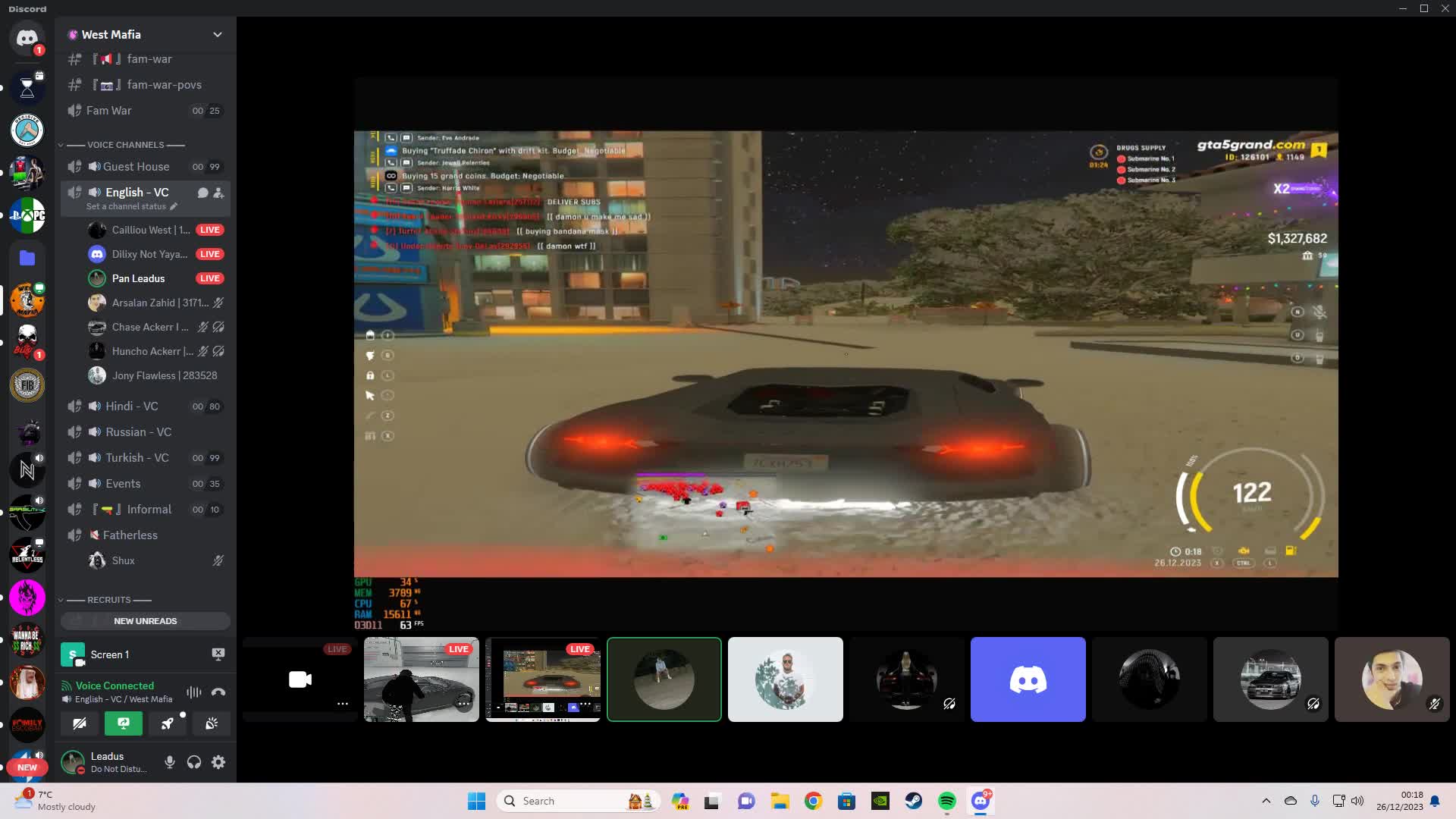
Task: Invite people to English - VC
Action: pyautogui.click(x=218, y=193)
